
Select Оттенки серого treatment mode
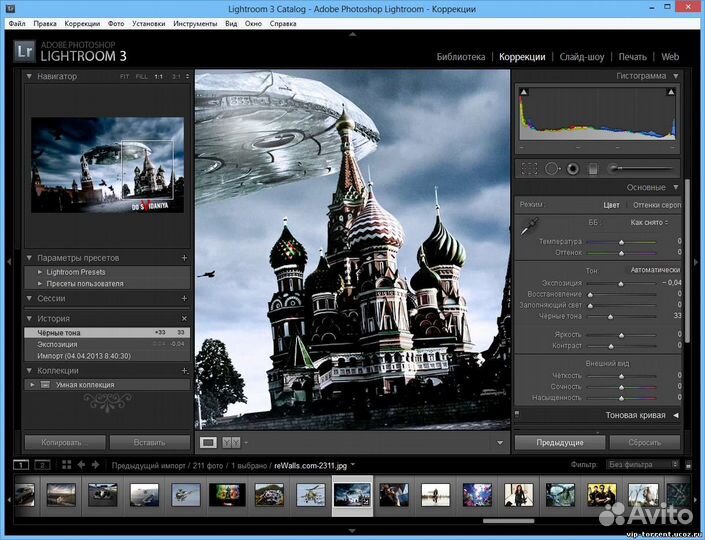point(656,205)
